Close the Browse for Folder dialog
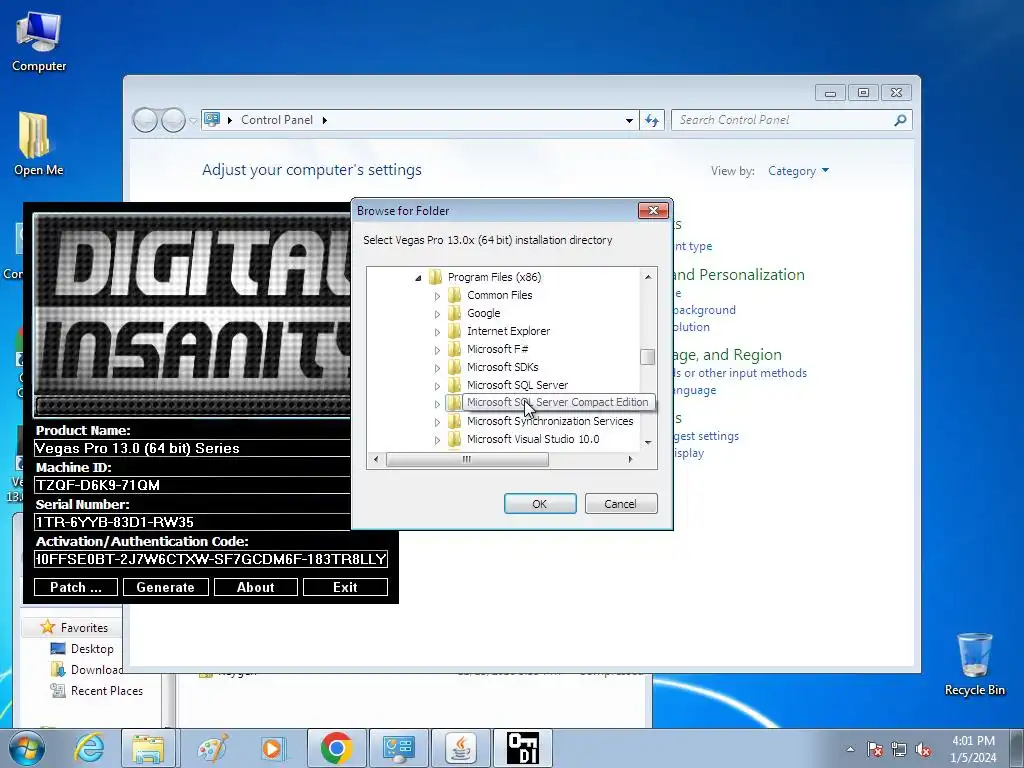Screen dimensions: 1024x768 pos(653,210)
